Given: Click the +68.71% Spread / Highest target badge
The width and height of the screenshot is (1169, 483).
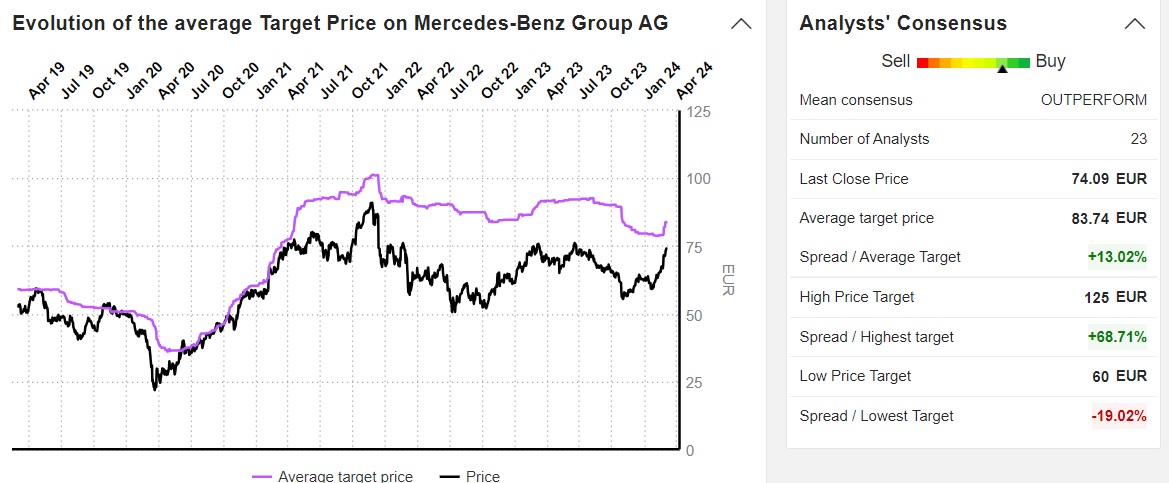Looking at the screenshot, I should [1117, 337].
